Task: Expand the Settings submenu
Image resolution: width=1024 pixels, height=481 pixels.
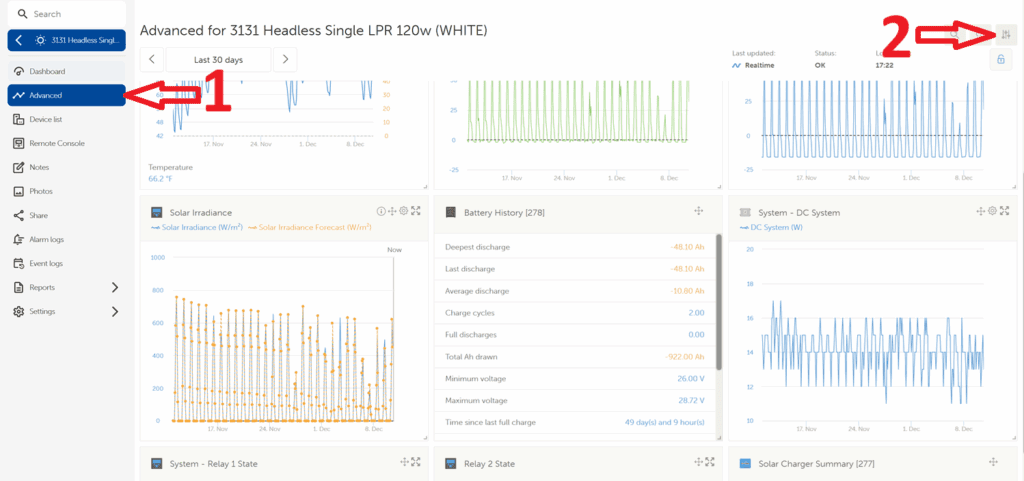Action: pos(113,312)
